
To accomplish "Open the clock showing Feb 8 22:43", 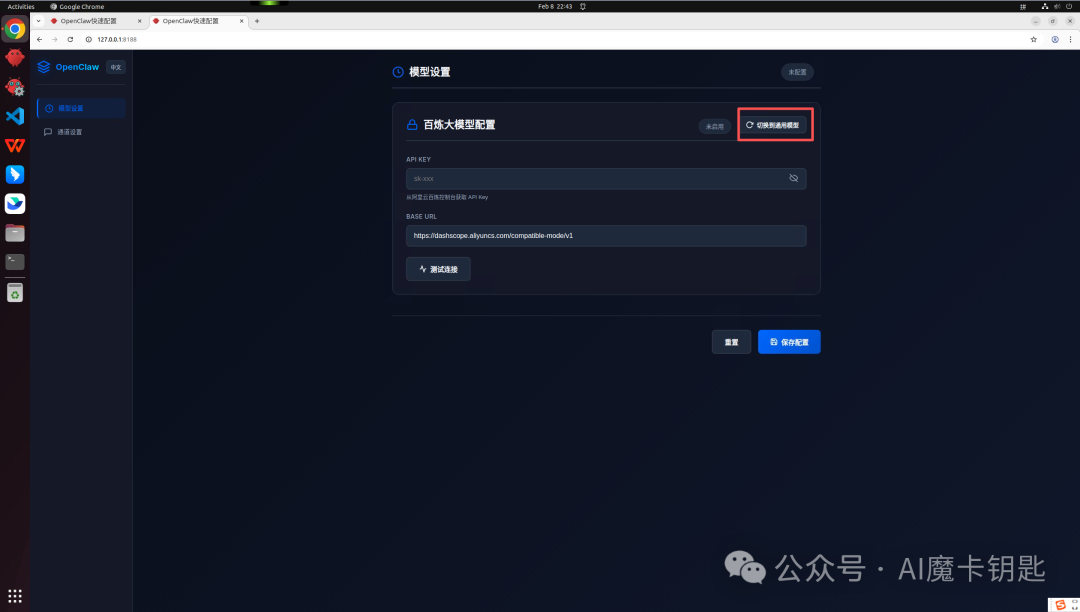I will point(555,6).
